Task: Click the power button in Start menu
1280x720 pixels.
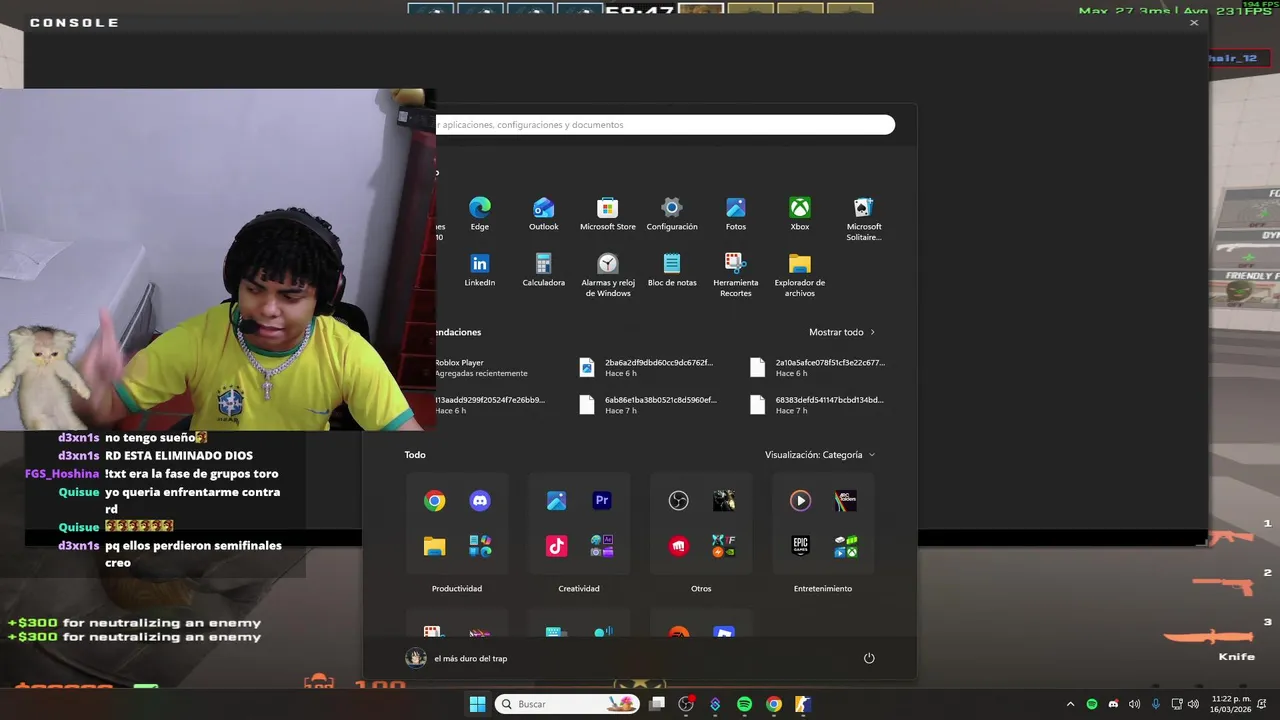Action: pyautogui.click(x=869, y=658)
